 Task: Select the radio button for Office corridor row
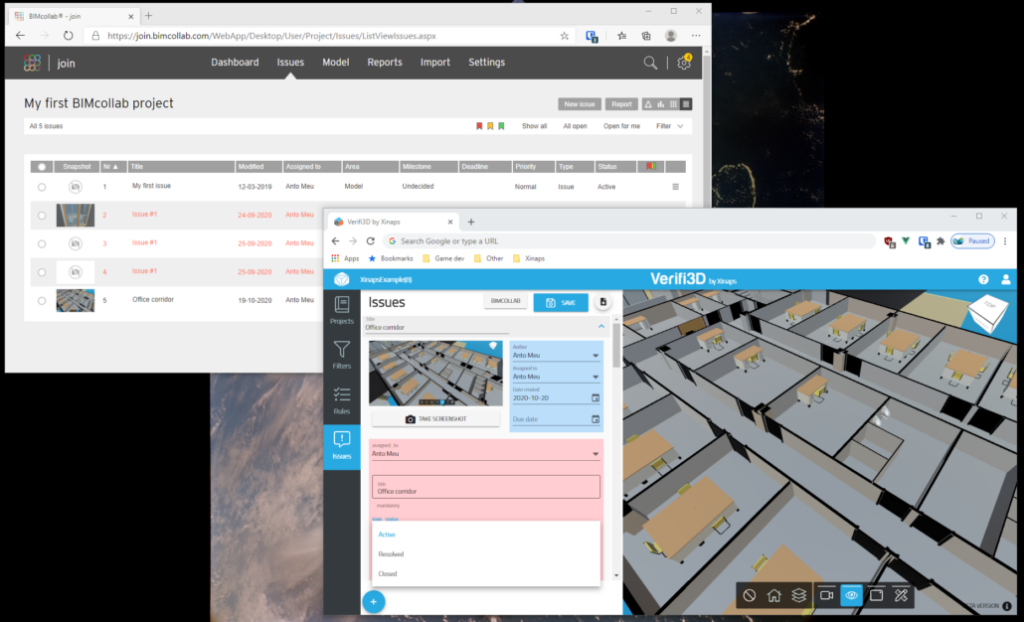[x=42, y=301]
